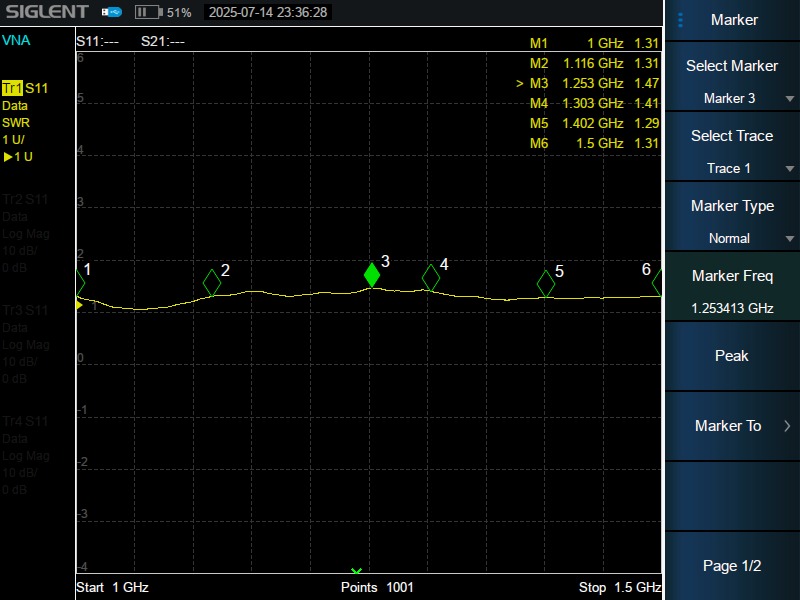Click the Start 1 GHz frequency label
This screenshot has height=600, width=800.
point(112,587)
